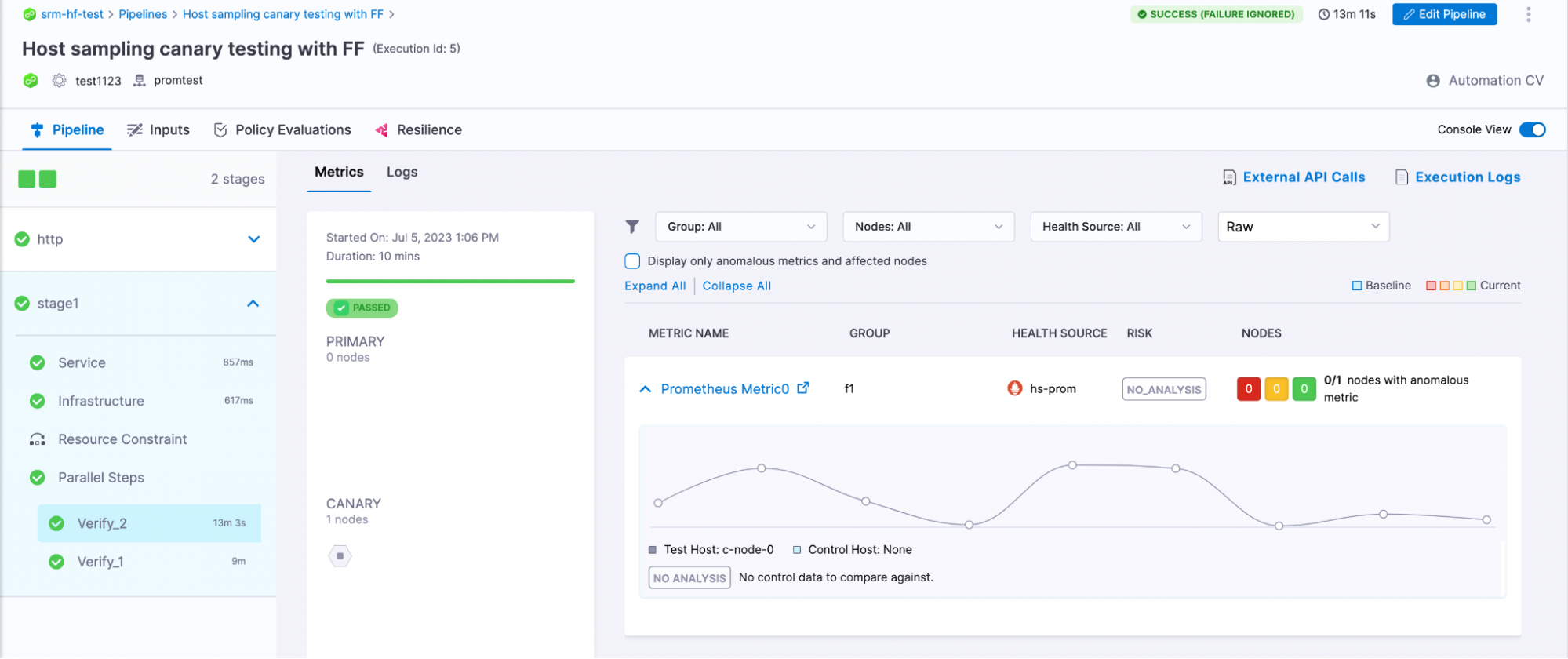Check Display only anomalous metrics checkbox
This screenshot has height=659, width=1568.
point(632,261)
